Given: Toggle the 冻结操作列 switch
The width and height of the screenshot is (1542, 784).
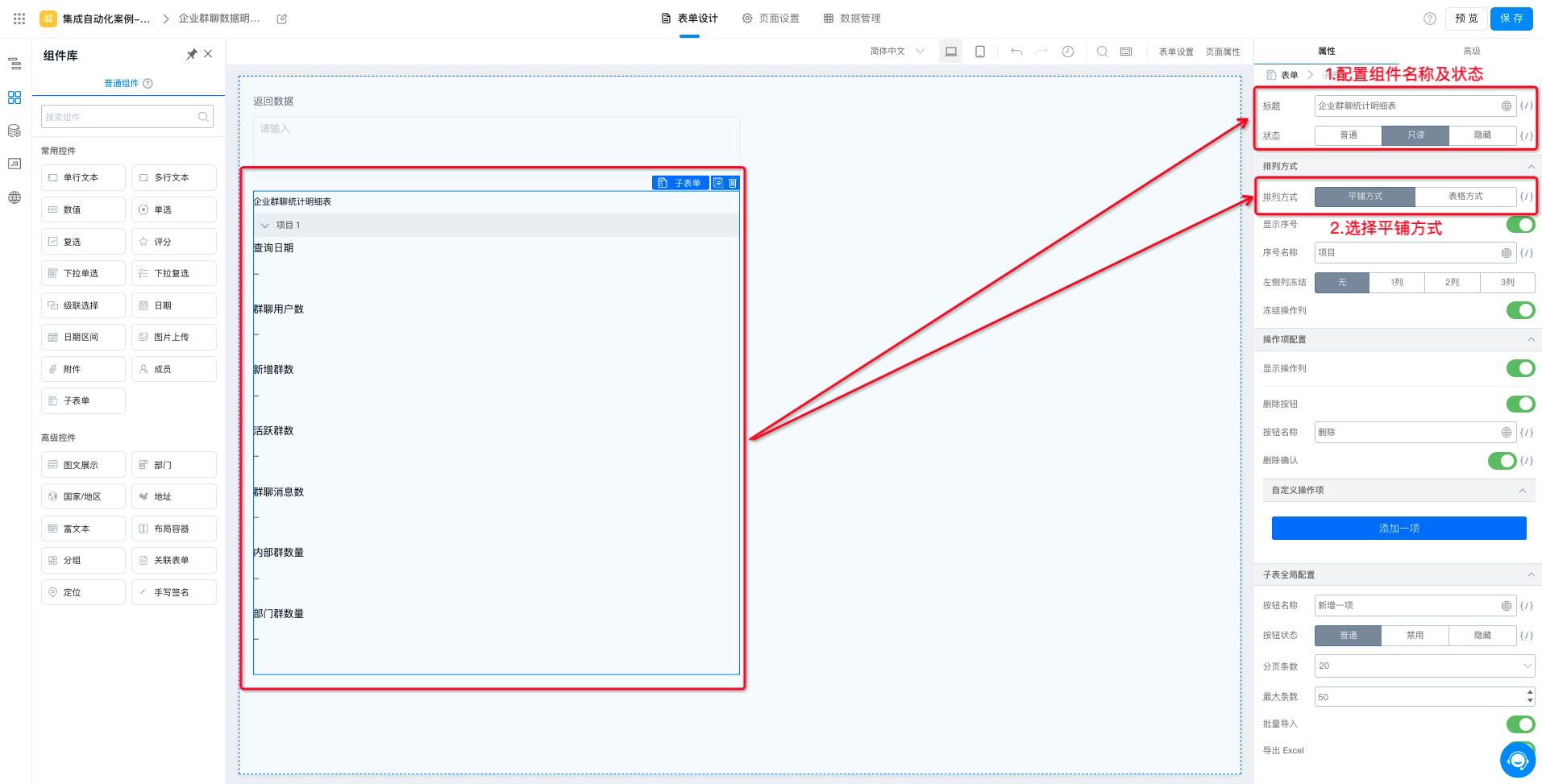Looking at the screenshot, I should pyautogui.click(x=1521, y=310).
